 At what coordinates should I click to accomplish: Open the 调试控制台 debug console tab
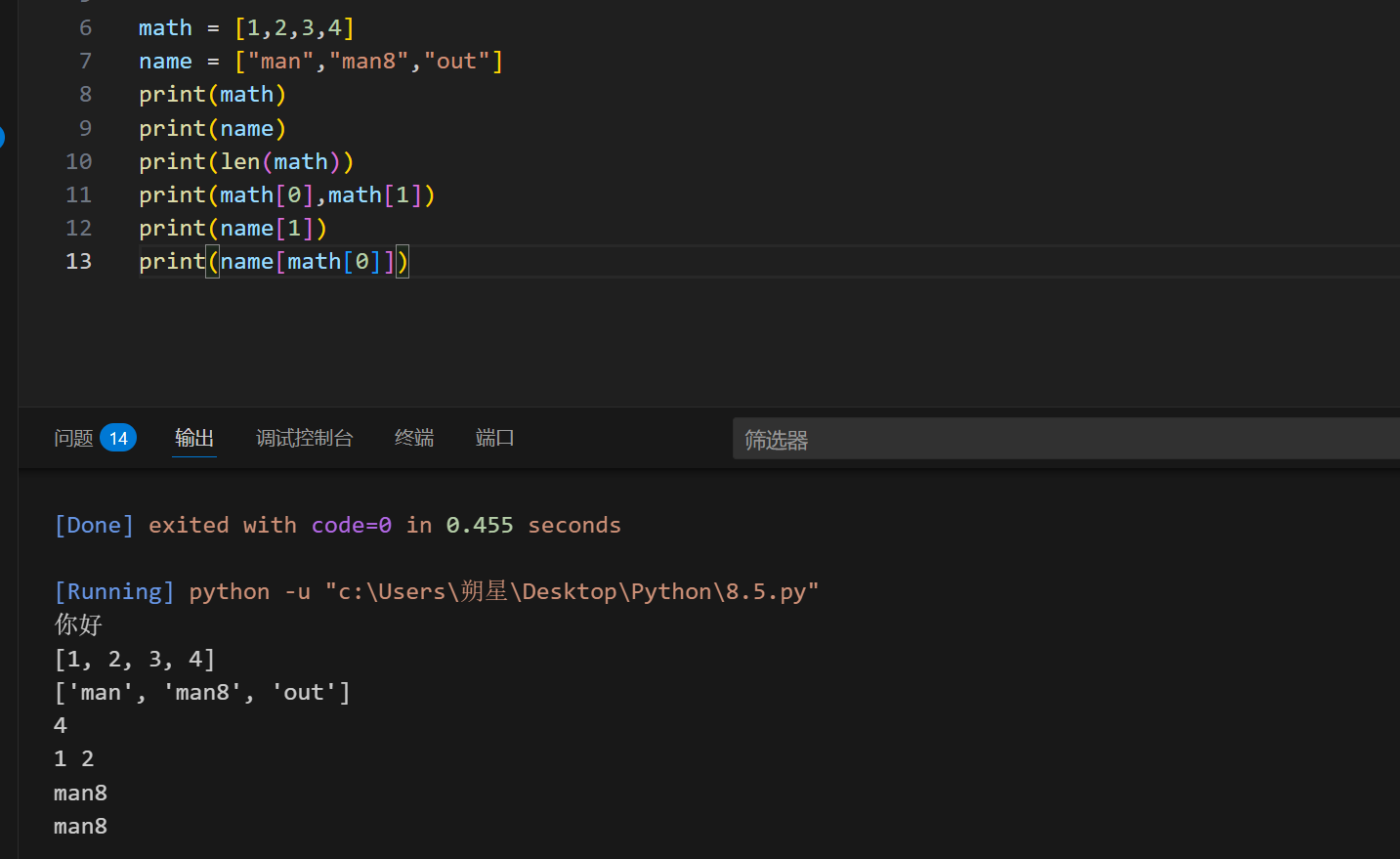click(304, 438)
